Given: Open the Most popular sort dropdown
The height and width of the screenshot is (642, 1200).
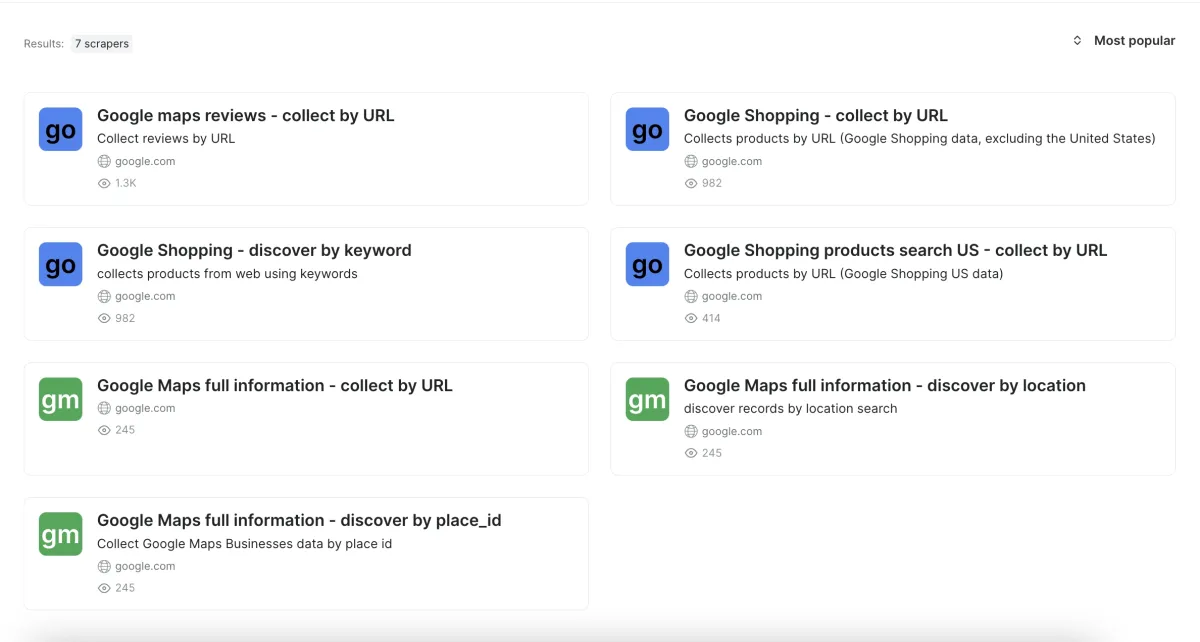Looking at the screenshot, I should click(x=1123, y=41).
